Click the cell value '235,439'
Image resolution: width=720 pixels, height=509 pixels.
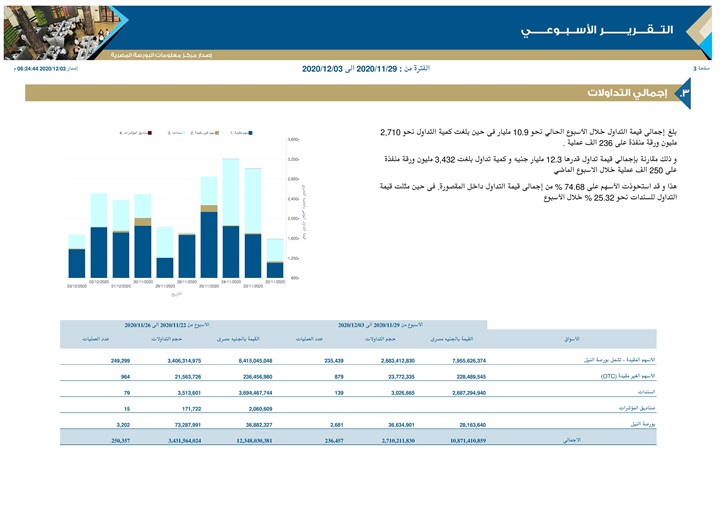(x=334, y=361)
